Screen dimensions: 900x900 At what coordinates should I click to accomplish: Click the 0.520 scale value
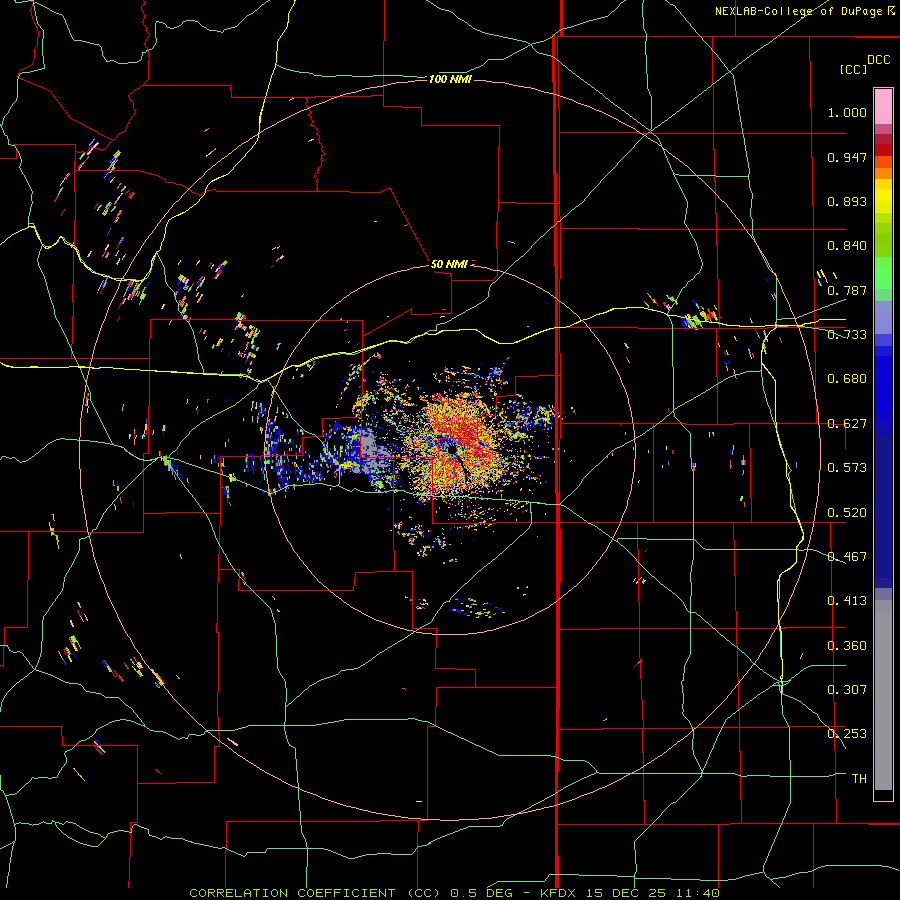847,513
